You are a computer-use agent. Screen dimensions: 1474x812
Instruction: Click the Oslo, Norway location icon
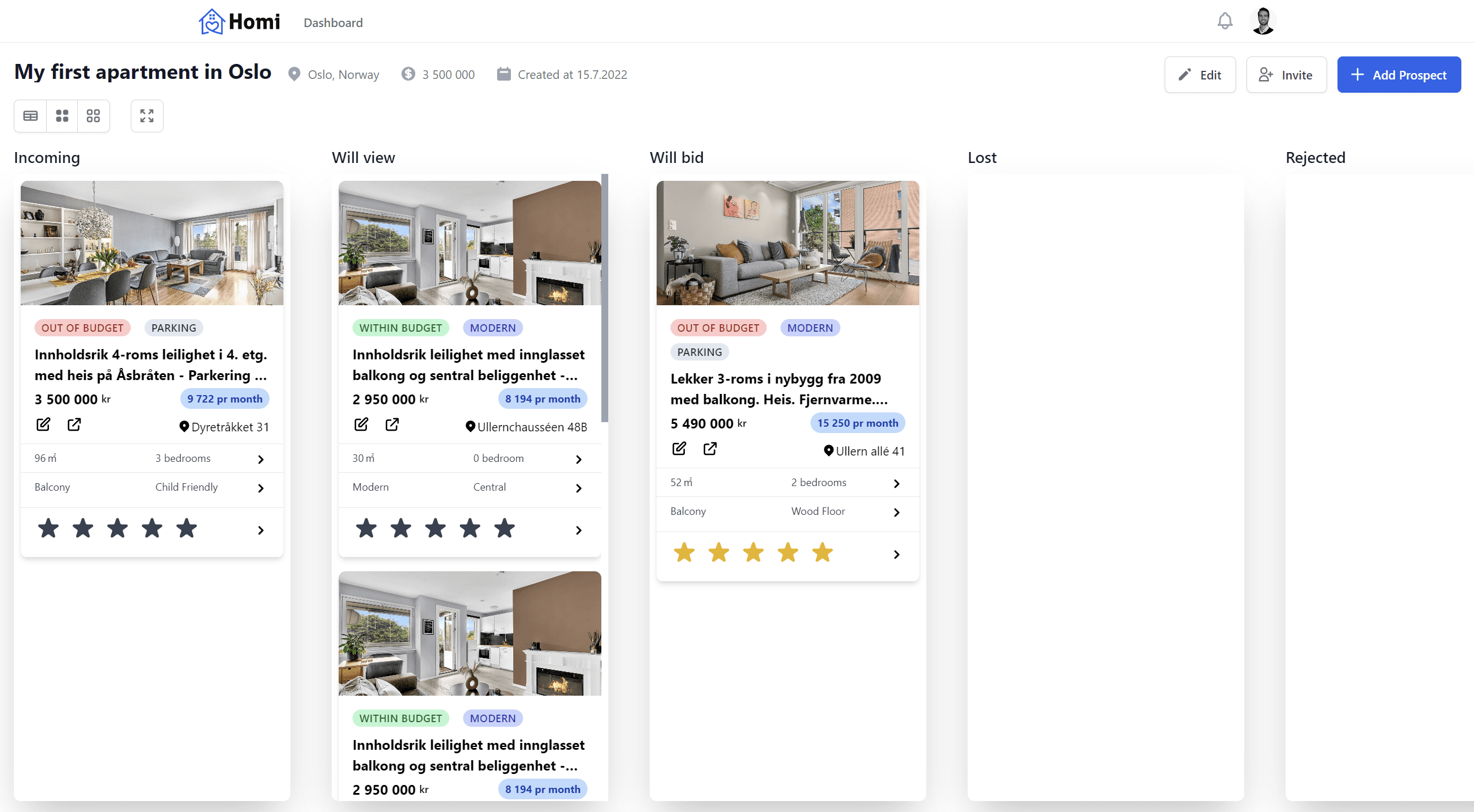pyautogui.click(x=294, y=74)
